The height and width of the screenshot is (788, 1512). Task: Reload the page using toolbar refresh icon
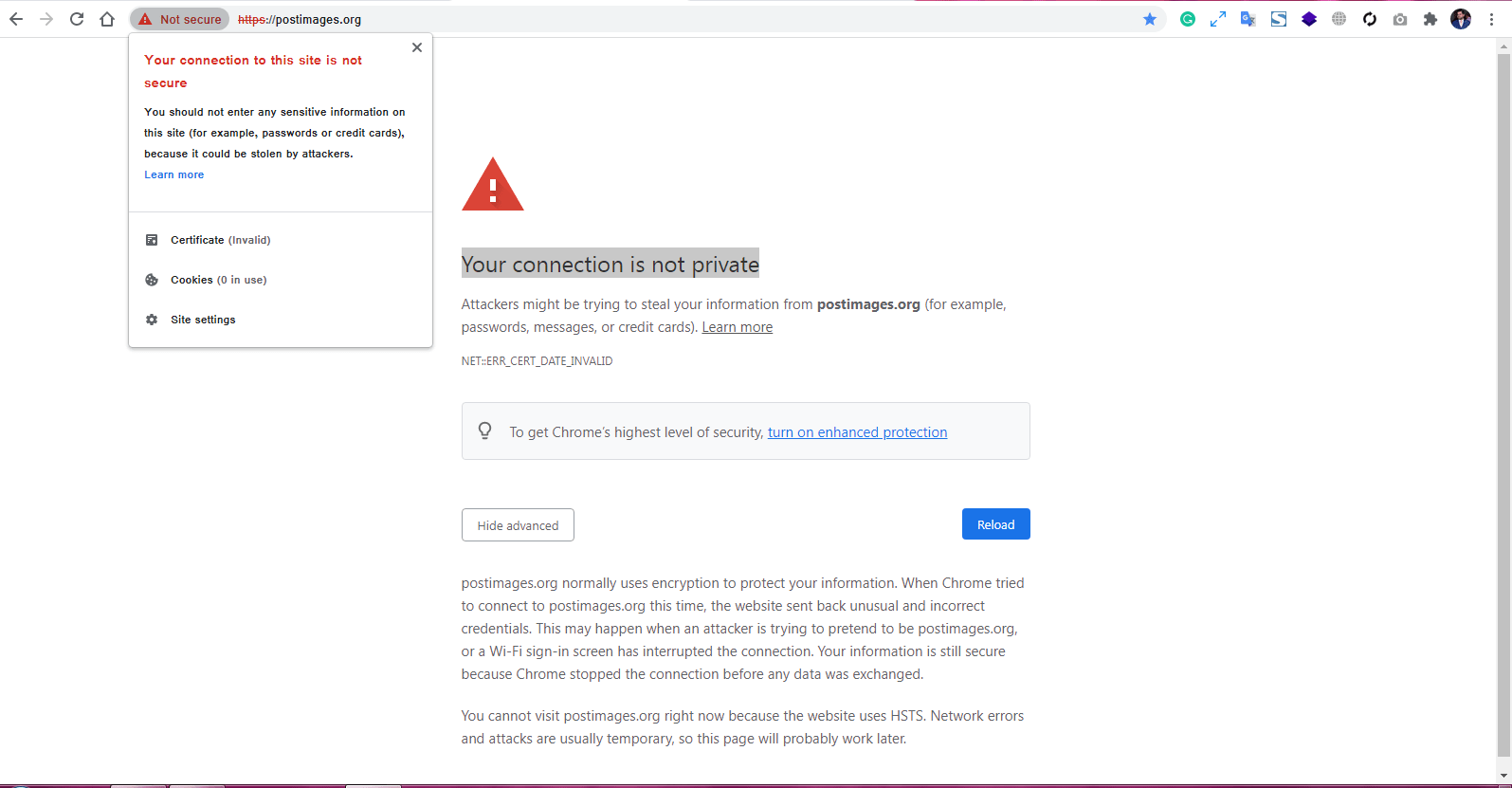(77, 19)
